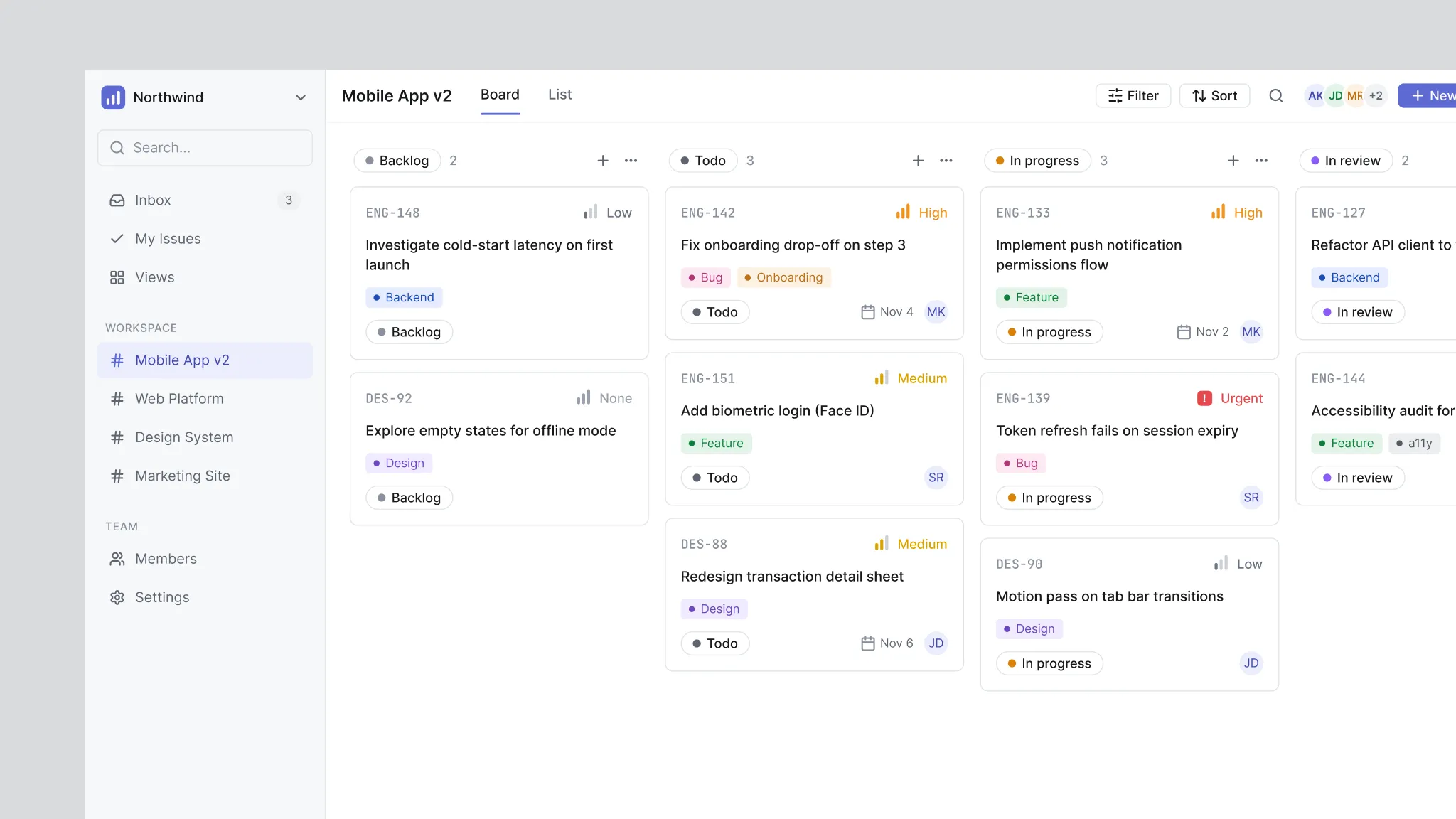Open the In review status on ENG-127
This screenshot has width=1456, height=819.
pos(1358,312)
